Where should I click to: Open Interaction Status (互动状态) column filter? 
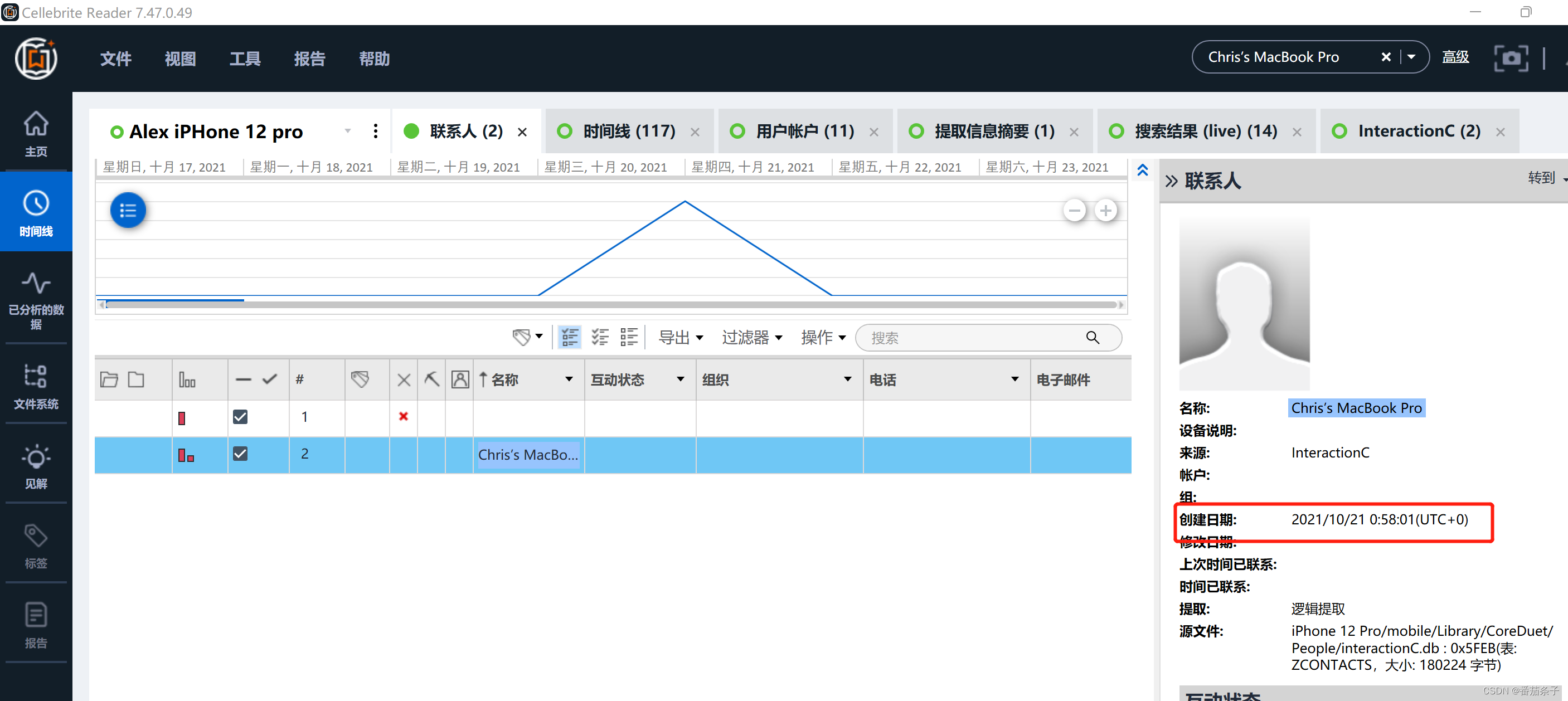click(681, 379)
